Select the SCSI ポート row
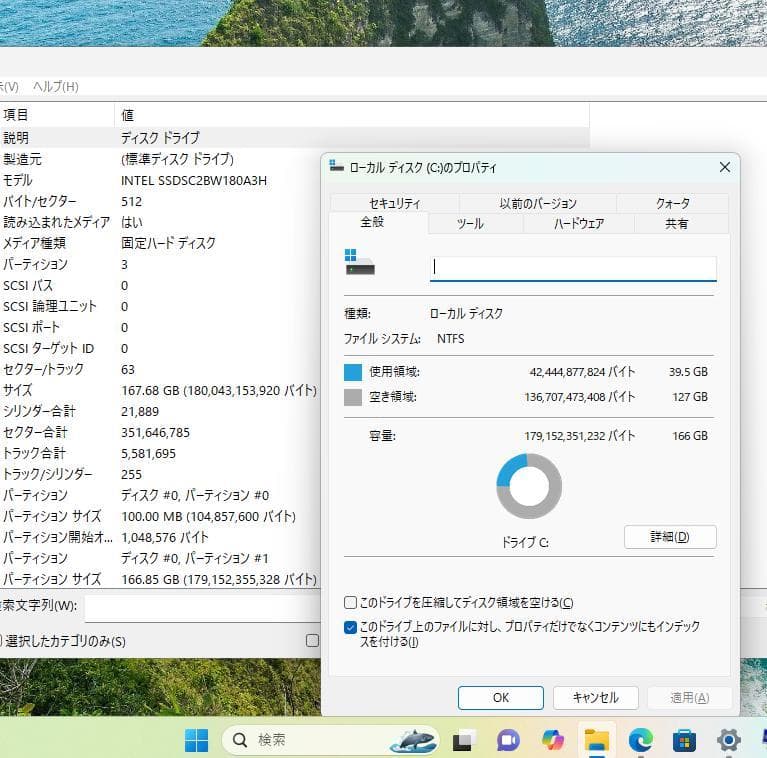Viewport: 767px width, 758px height. click(x=160, y=327)
